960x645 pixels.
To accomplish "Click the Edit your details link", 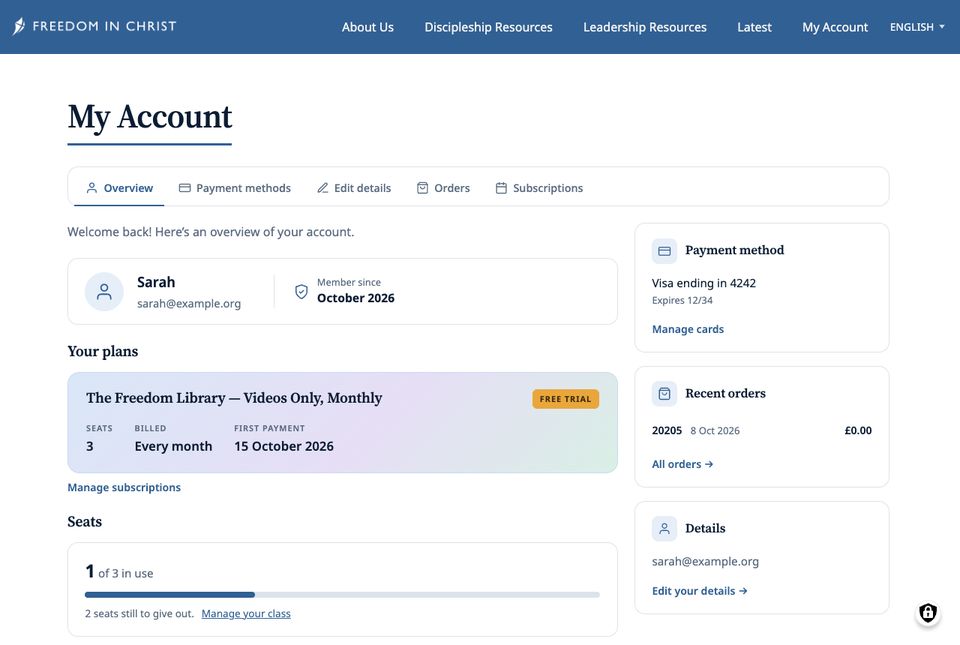I will pos(699,591).
